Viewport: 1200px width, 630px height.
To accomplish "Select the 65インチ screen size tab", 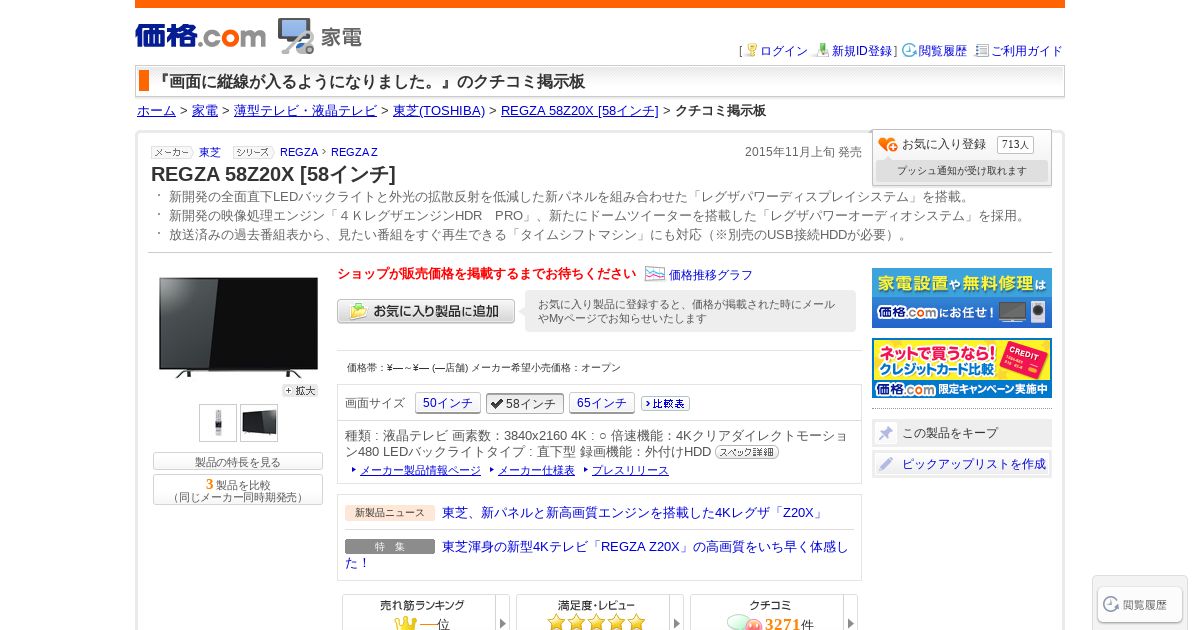I will tap(602, 403).
